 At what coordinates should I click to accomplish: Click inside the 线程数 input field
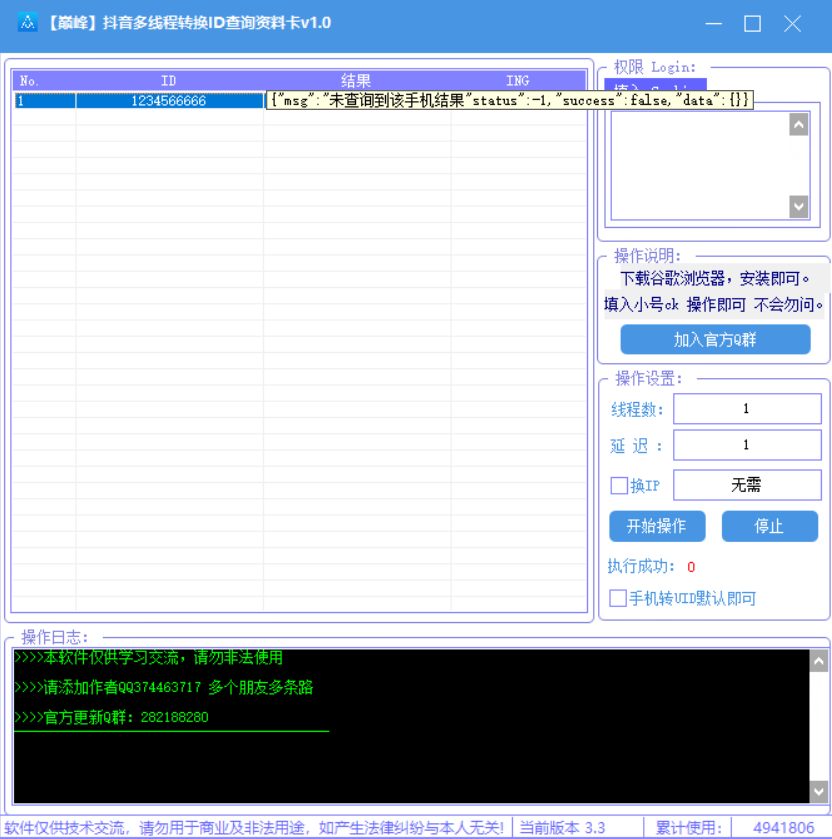(x=747, y=408)
